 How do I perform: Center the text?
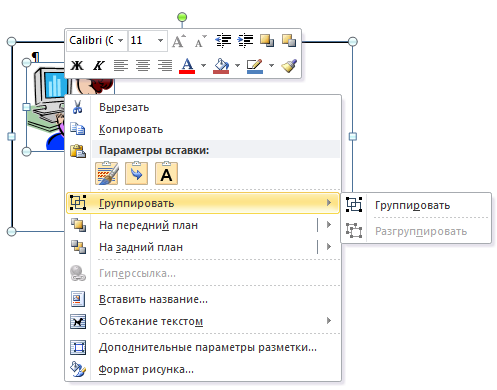[x=143, y=65]
